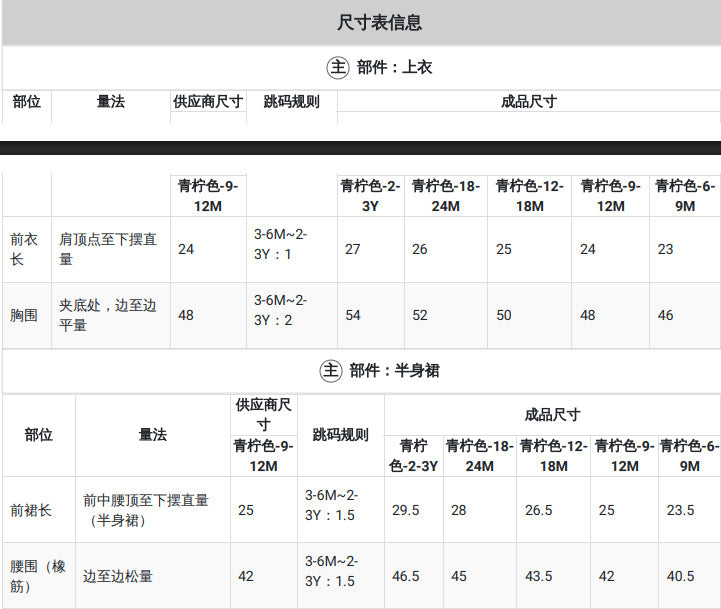Click the 主 icon beside 部件:上衣

click(338, 68)
